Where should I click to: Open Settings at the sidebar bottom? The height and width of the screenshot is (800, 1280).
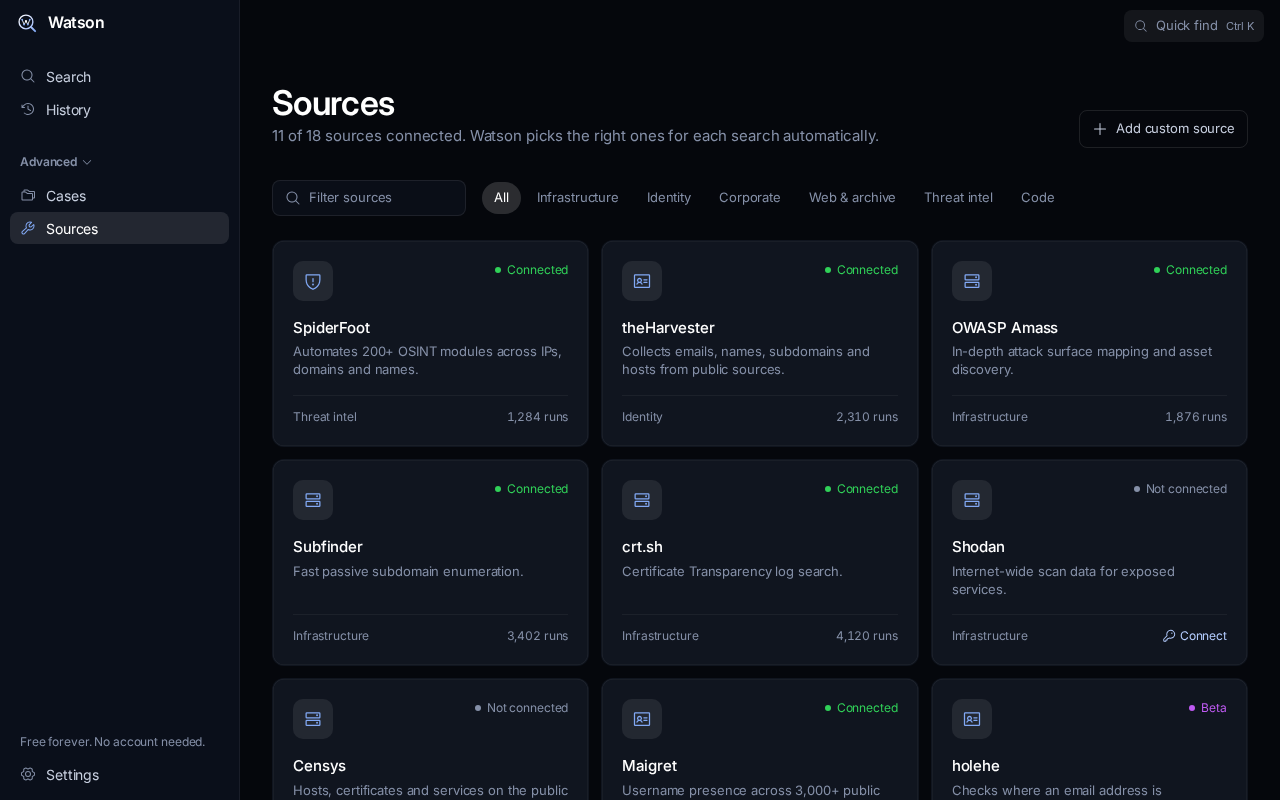(119, 775)
